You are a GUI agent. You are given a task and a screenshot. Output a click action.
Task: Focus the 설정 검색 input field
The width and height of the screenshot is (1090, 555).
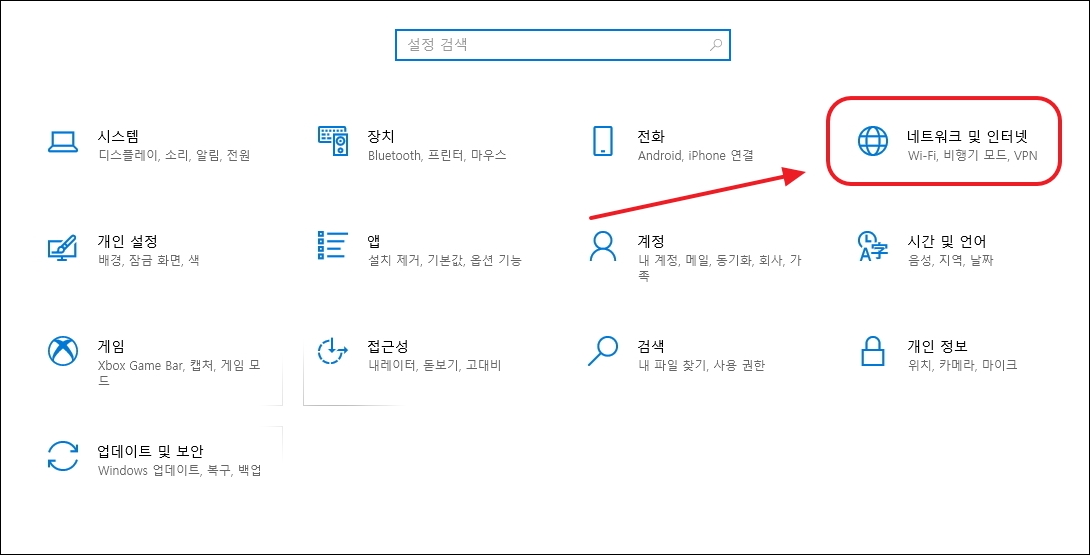(562, 45)
